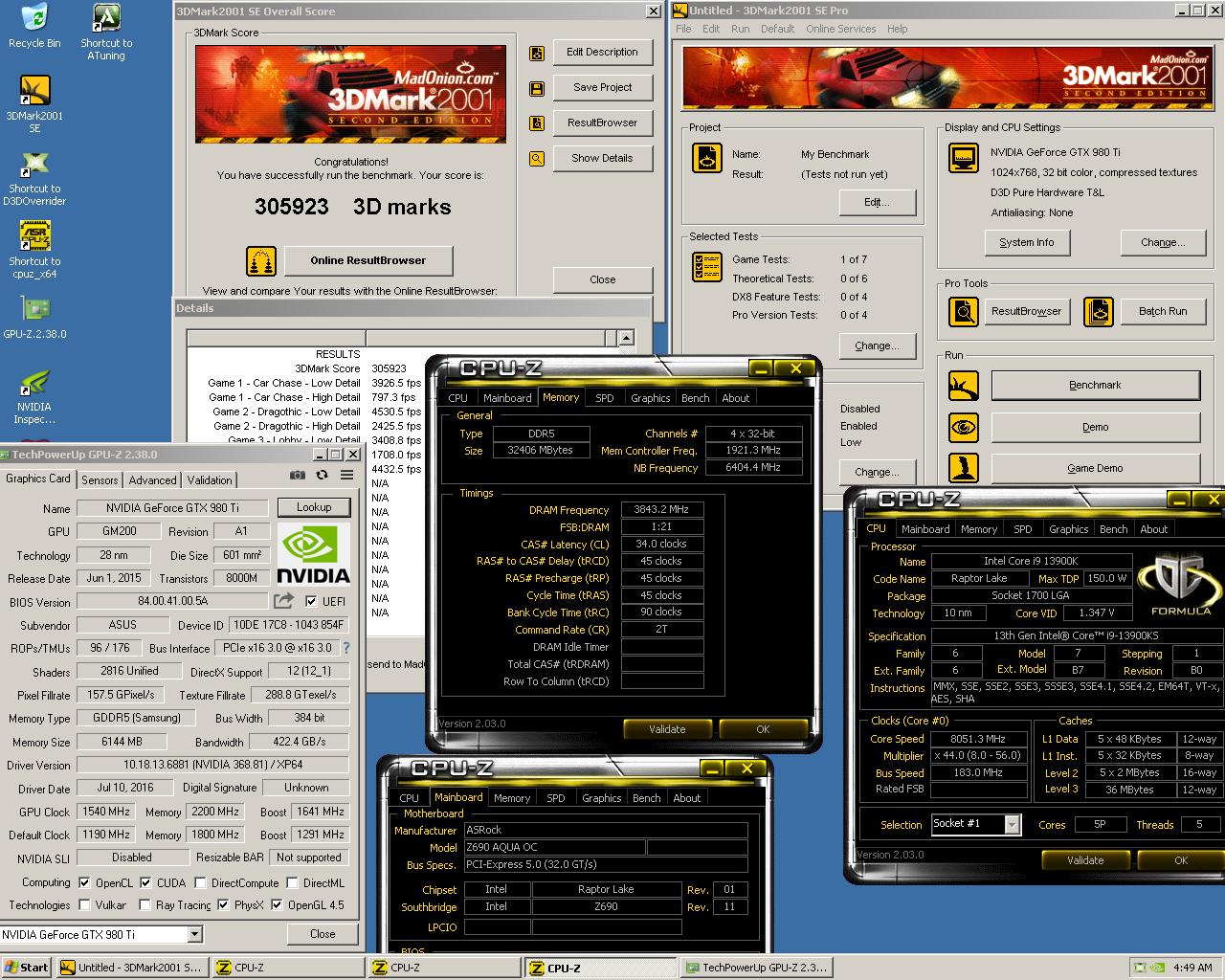Switch to the Advanced tab in GPU-Z
1225x980 pixels.
point(152,480)
